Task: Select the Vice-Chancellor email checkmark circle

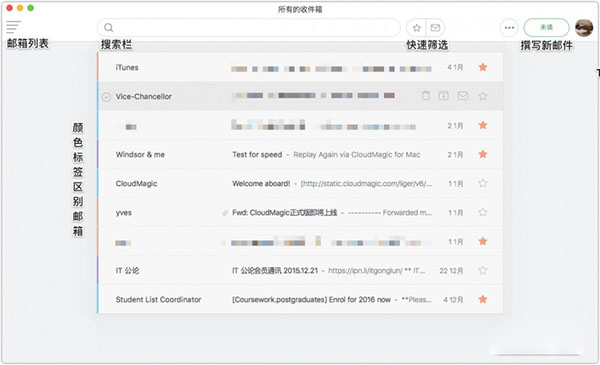Action: point(106,97)
